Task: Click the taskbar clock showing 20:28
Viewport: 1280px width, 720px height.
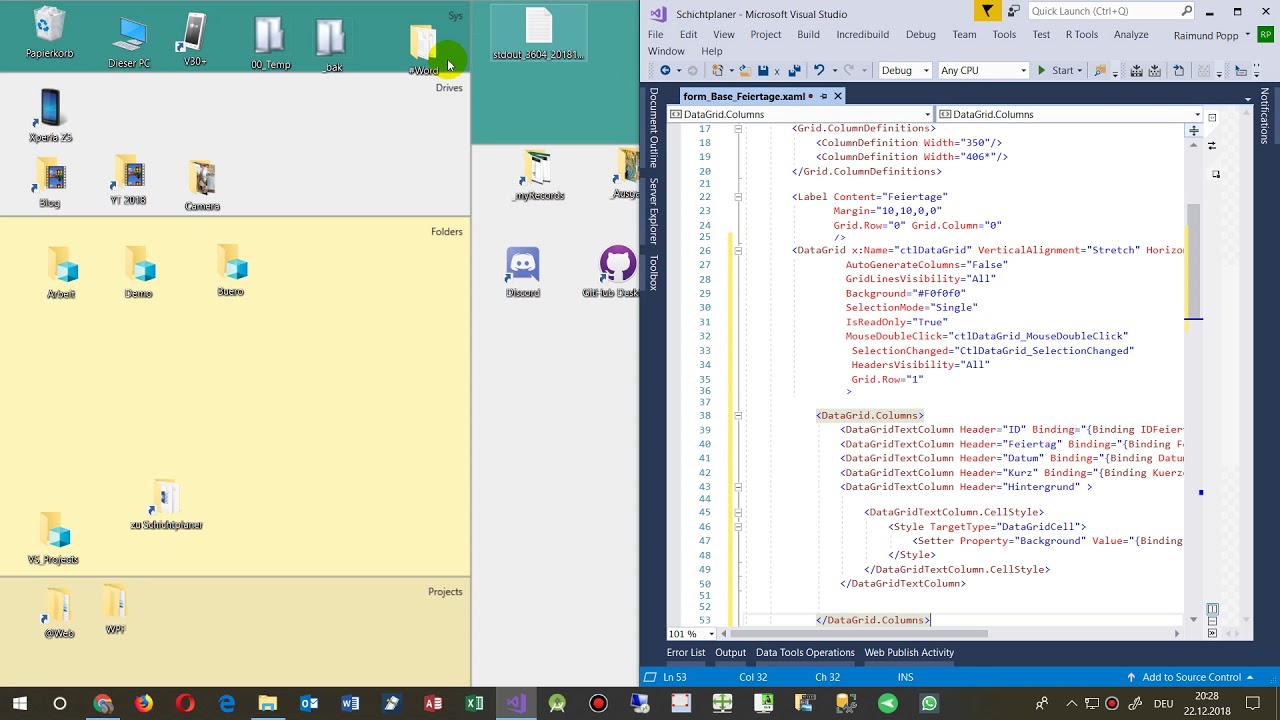Action: [x=1206, y=703]
